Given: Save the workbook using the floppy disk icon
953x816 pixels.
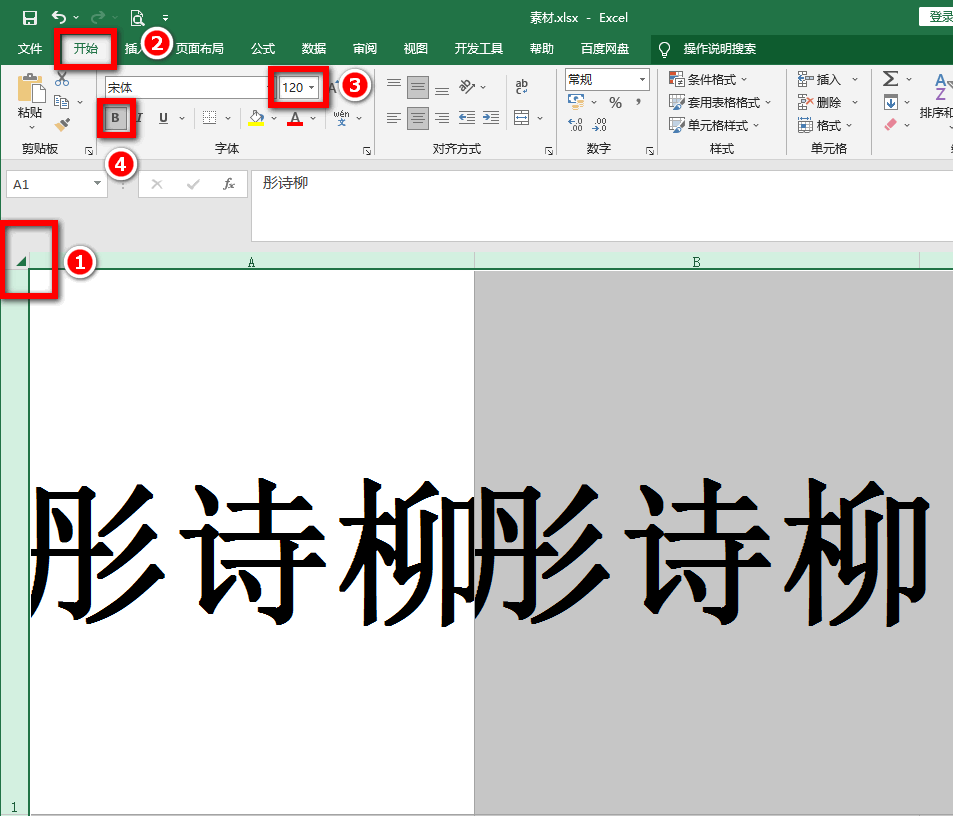Looking at the screenshot, I should [x=30, y=18].
